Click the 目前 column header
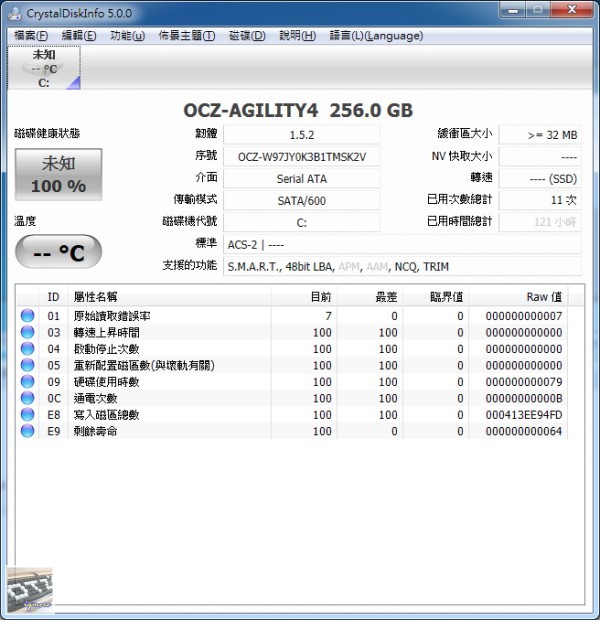 point(304,297)
